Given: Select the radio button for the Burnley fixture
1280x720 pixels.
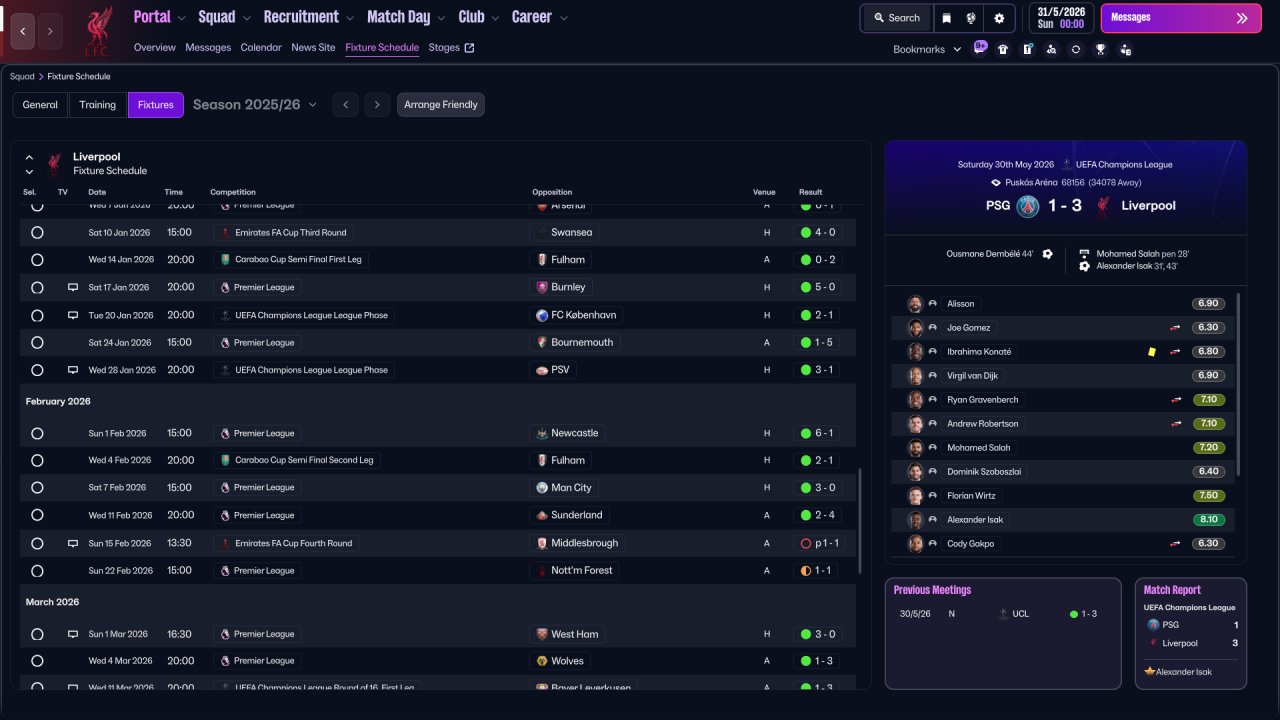Looking at the screenshot, I should [37, 287].
